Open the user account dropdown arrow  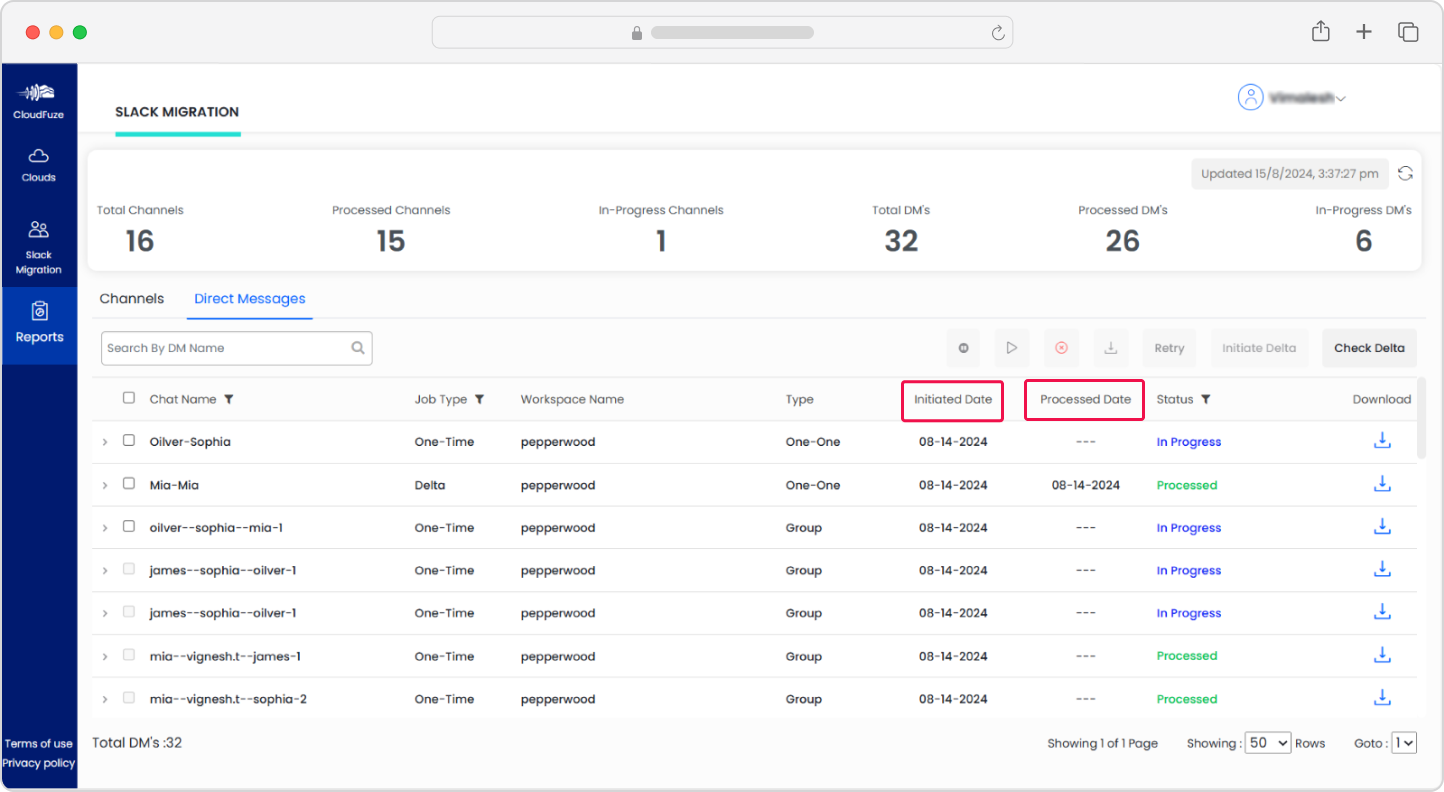pos(1341,99)
